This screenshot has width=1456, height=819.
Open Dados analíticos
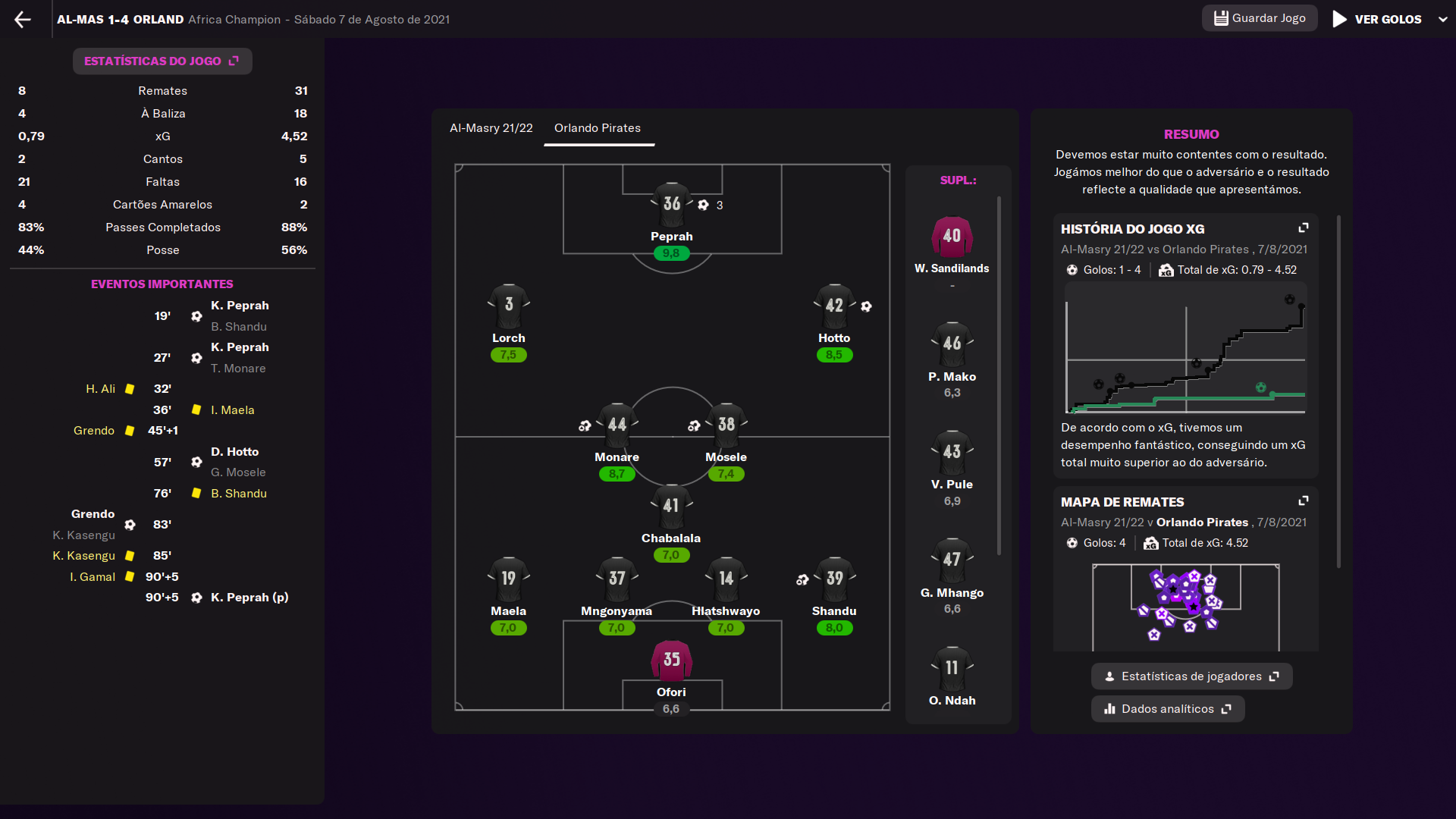[1168, 709]
